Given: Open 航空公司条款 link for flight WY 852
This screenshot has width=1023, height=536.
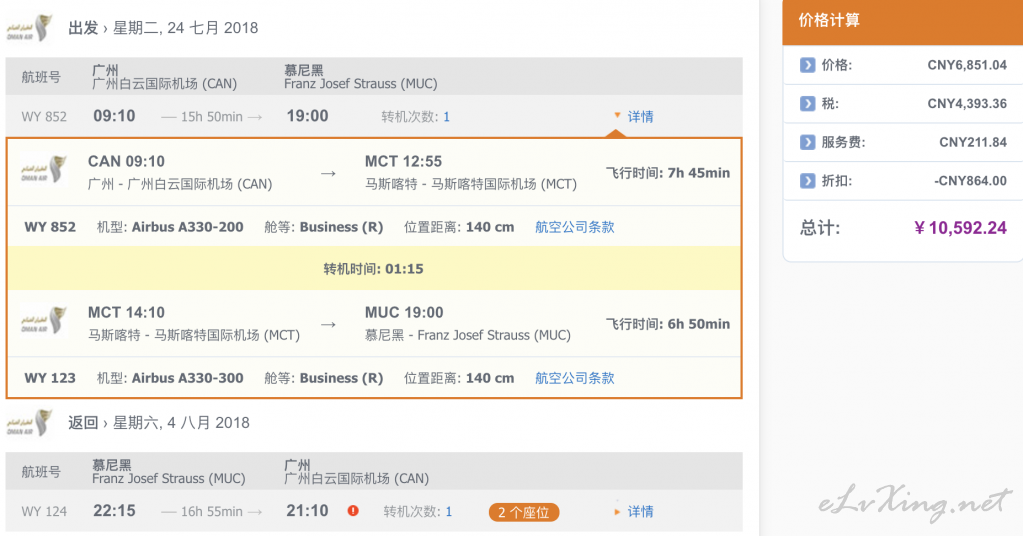Looking at the screenshot, I should tap(575, 227).
